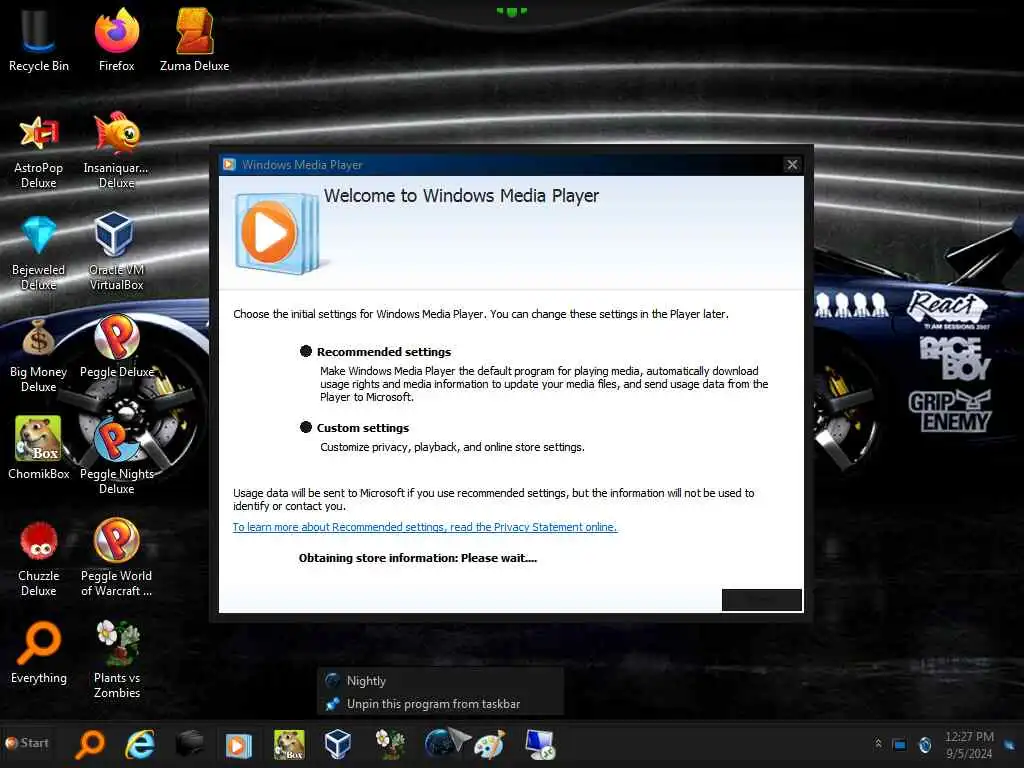Open the Start menu
The height and width of the screenshot is (768, 1024).
click(x=27, y=743)
